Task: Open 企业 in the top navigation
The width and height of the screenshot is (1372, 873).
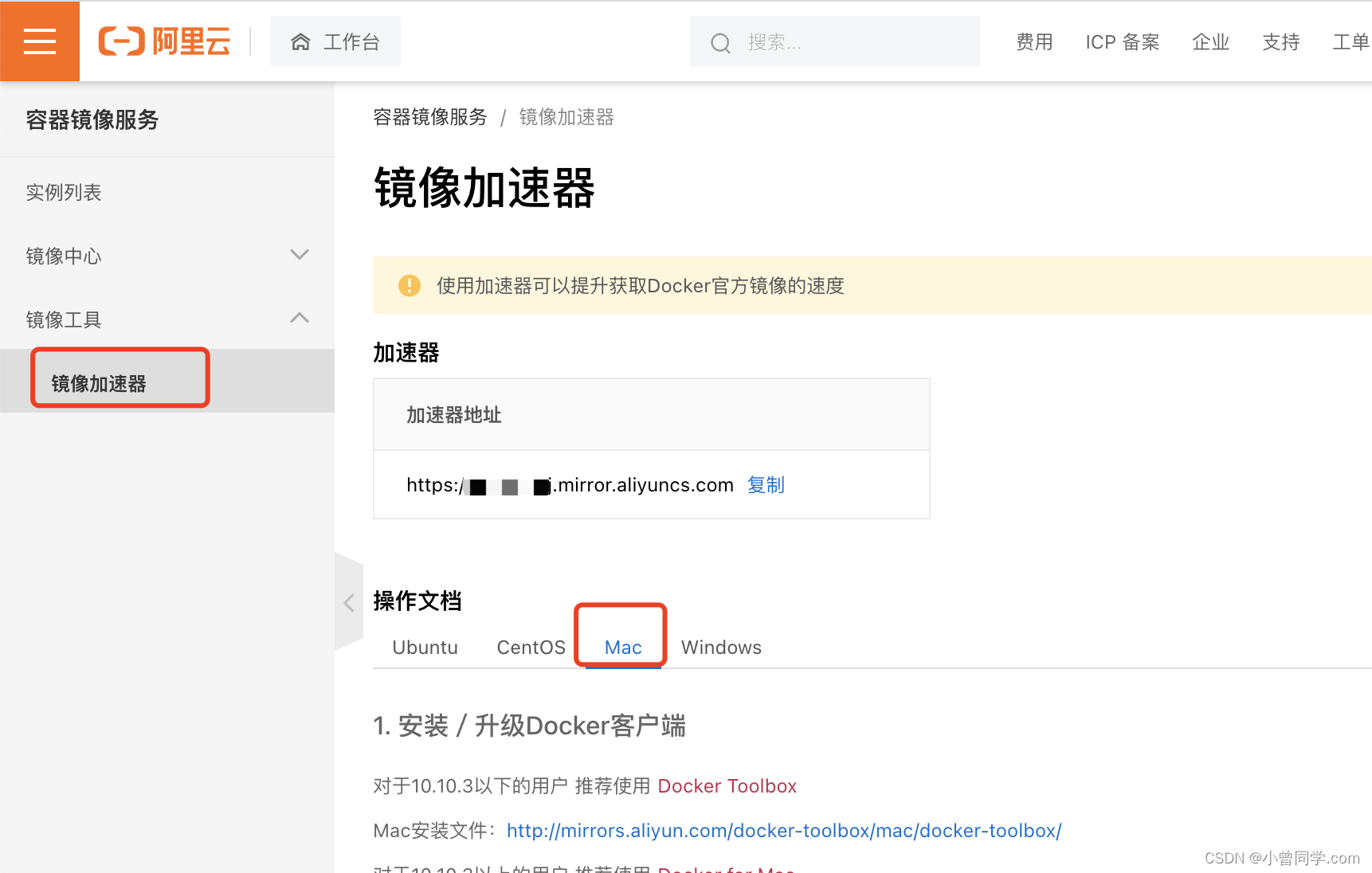Action: click(x=1210, y=42)
